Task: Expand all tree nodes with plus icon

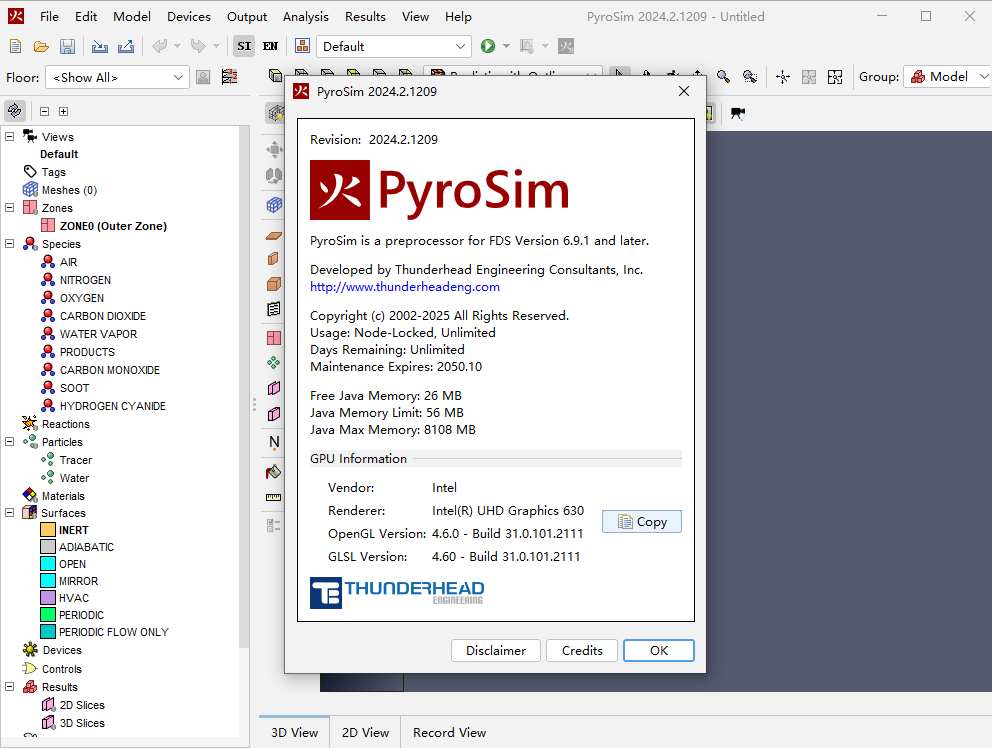Action: [63, 111]
